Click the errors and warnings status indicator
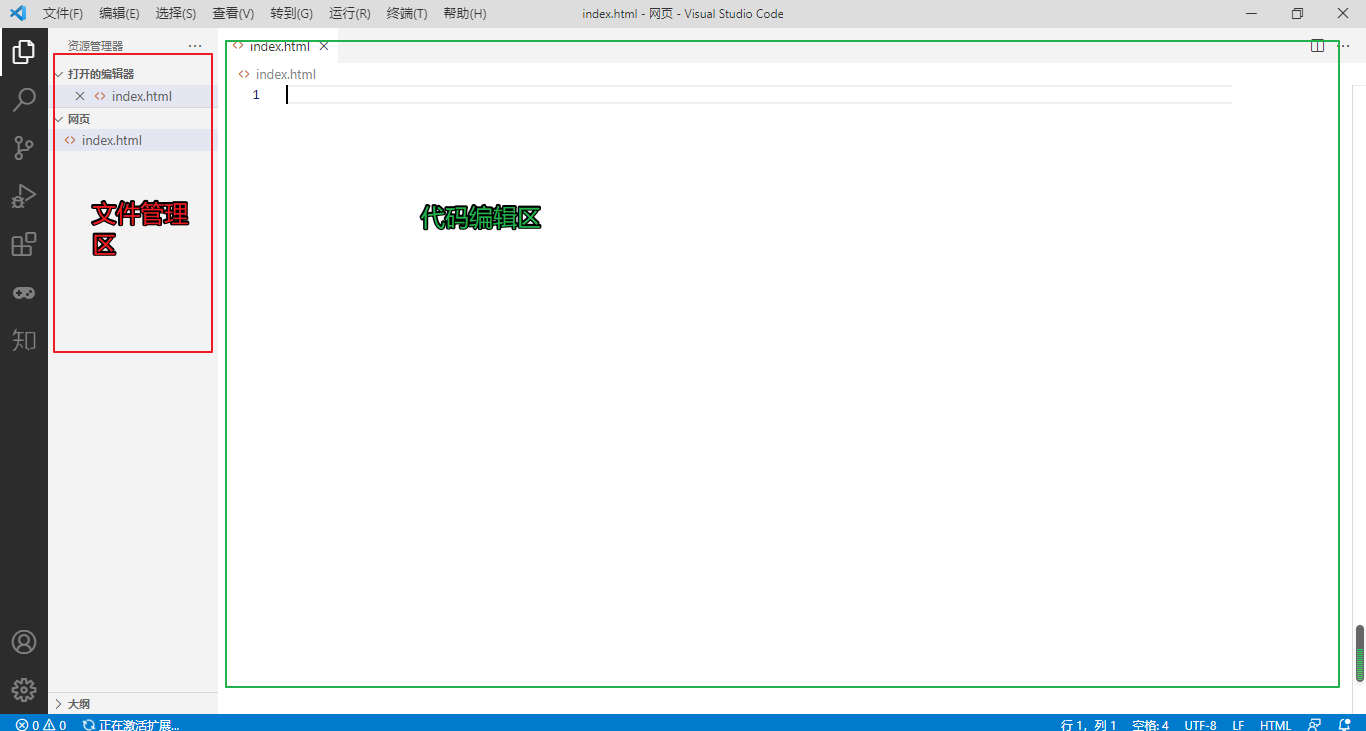Screen dimensions: 1366x731 coord(41,725)
